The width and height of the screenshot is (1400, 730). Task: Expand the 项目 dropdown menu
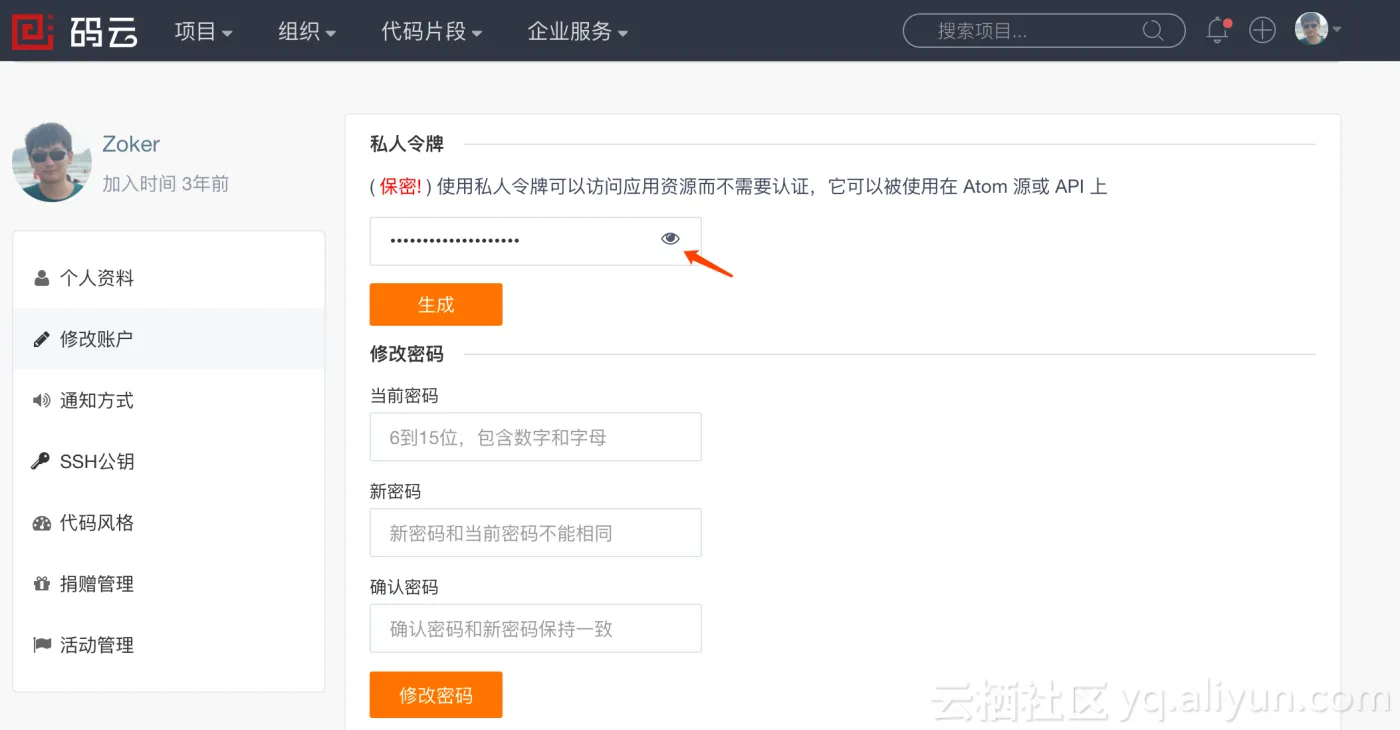(x=203, y=32)
